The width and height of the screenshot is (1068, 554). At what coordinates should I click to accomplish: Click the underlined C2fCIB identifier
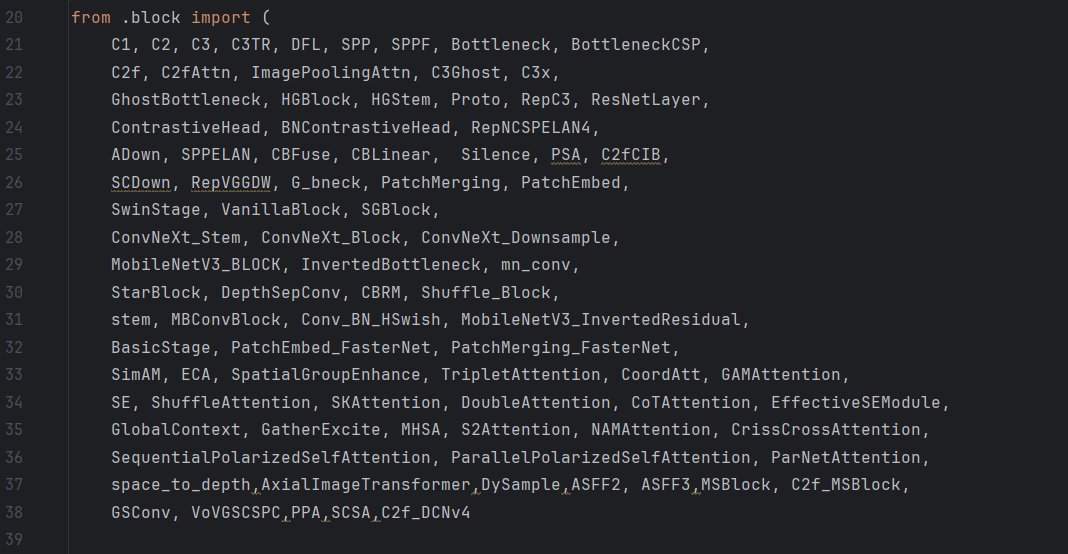tap(631, 155)
